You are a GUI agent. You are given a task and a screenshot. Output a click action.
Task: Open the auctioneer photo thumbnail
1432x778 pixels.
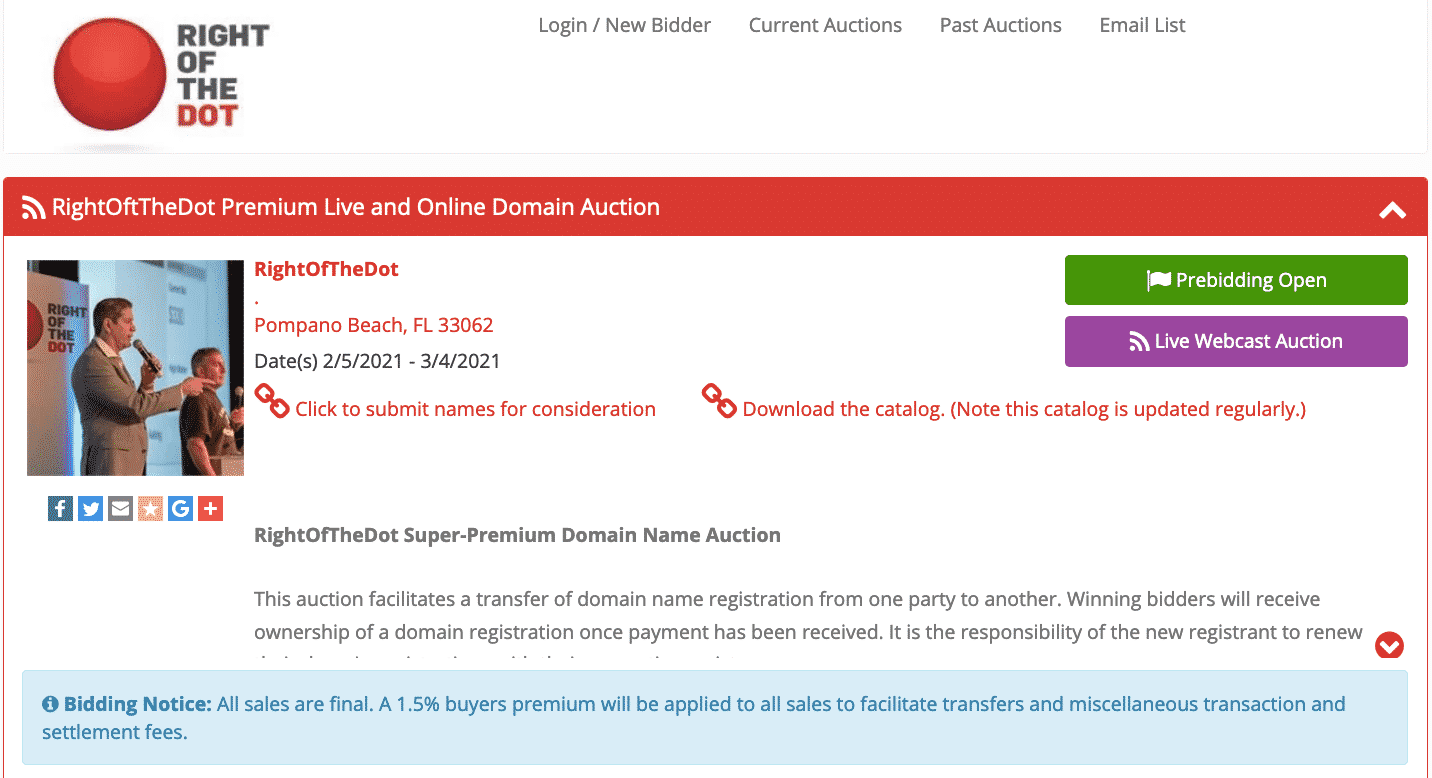pyautogui.click(x=135, y=368)
